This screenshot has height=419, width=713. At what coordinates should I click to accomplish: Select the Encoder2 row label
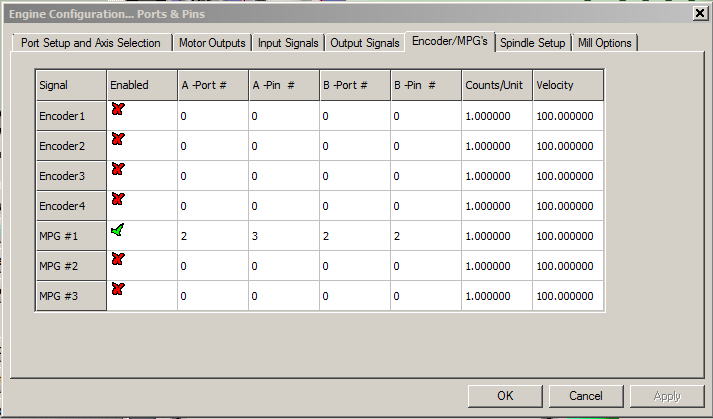(71, 146)
